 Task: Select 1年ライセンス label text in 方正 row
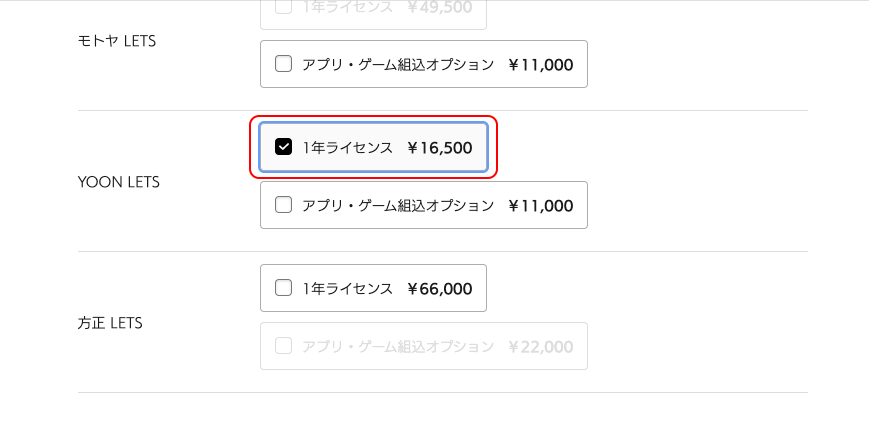pos(347,289)
